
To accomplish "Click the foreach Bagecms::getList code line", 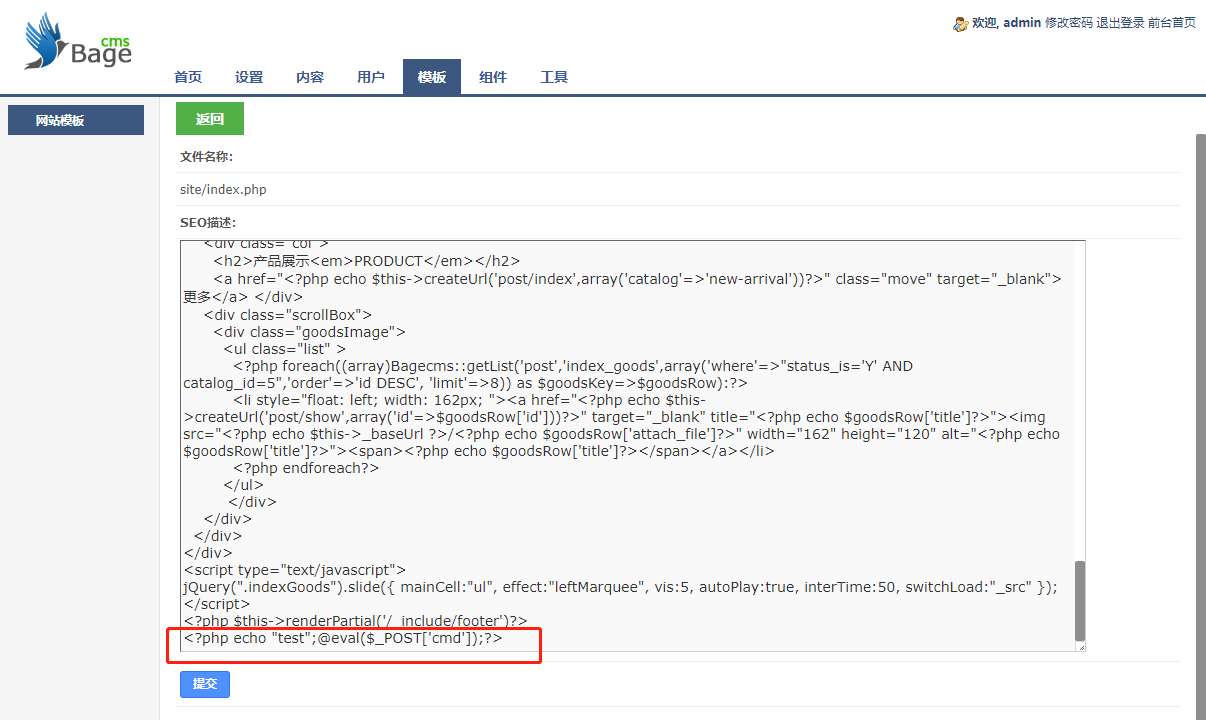I will pos(548,375).
